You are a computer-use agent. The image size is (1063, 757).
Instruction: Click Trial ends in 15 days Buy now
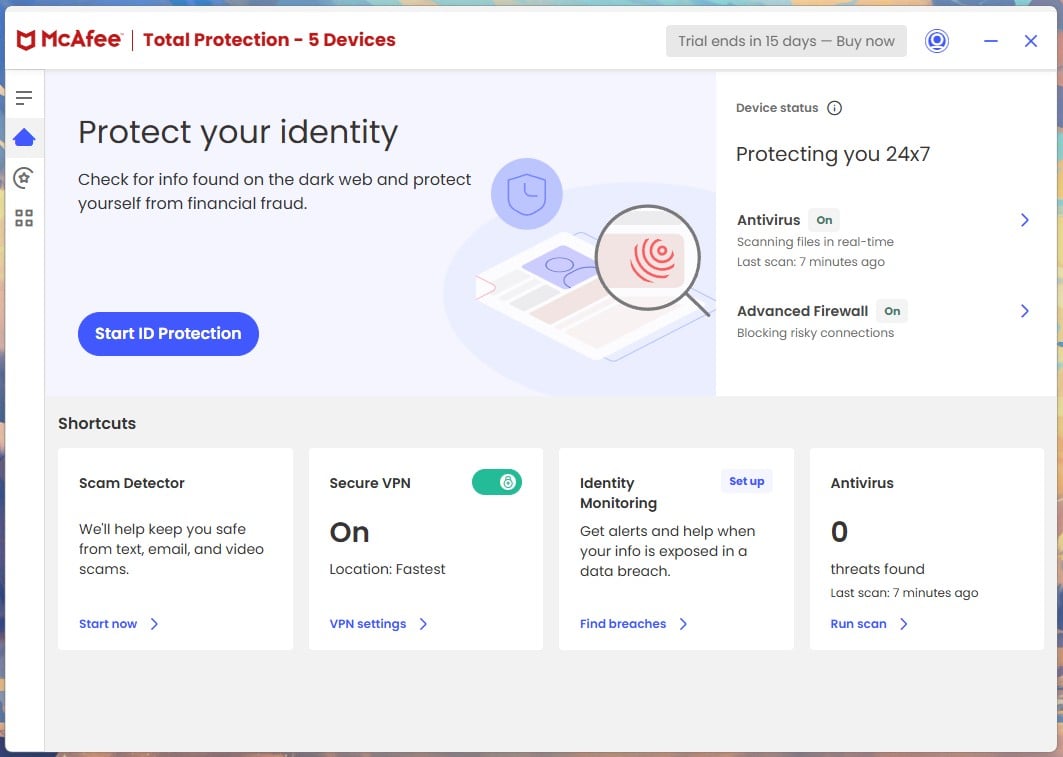(x=786, y=41)
